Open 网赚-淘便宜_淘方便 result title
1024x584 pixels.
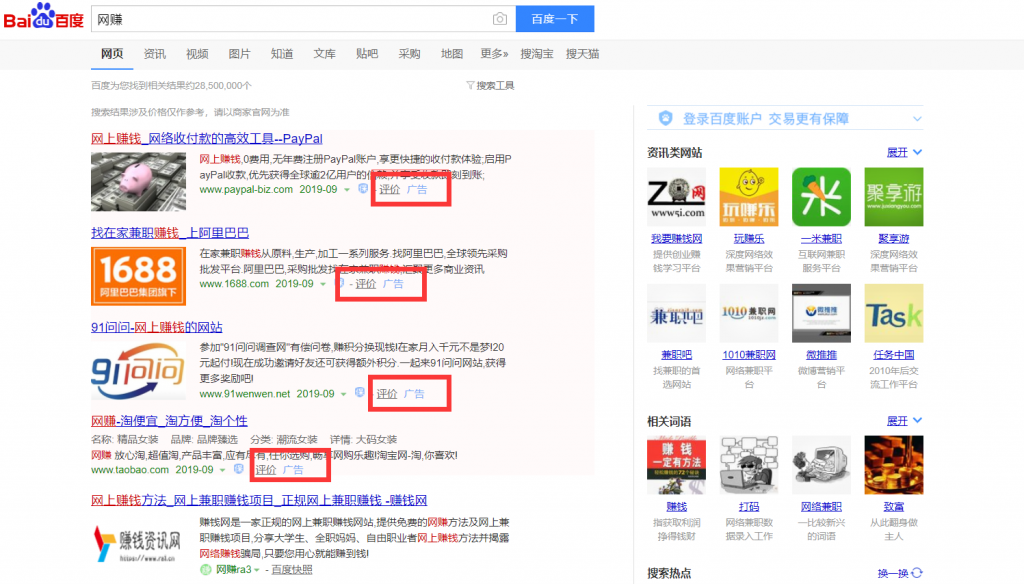[169, 421]
